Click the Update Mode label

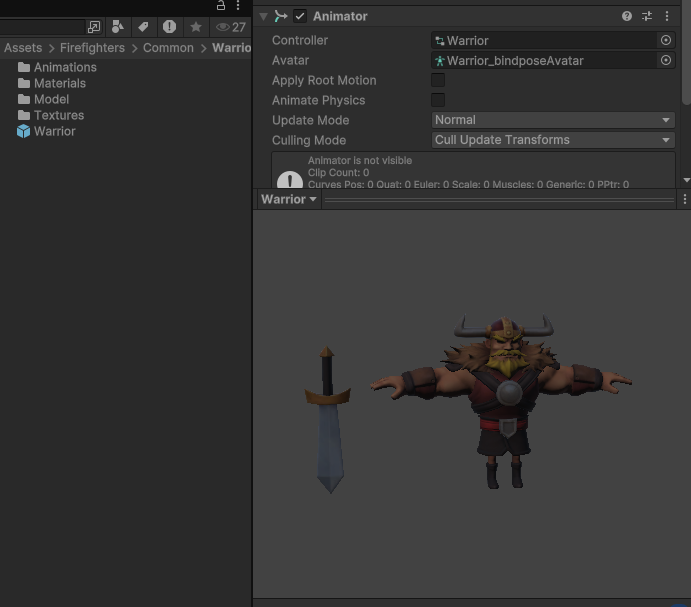[x=310, y=120]
